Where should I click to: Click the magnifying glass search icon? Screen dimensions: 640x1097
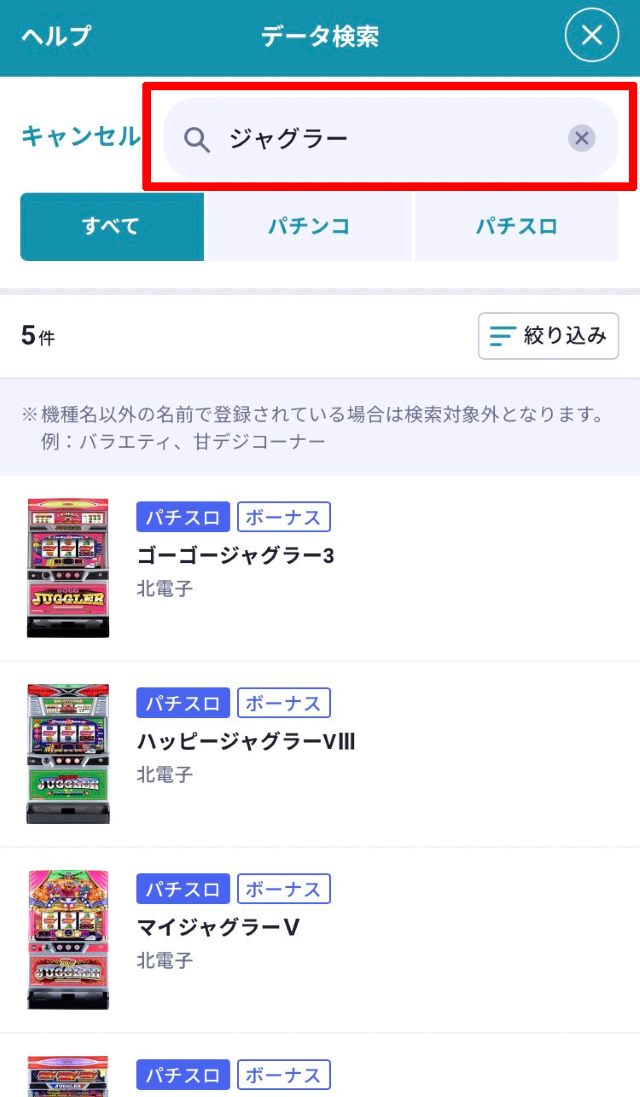pyautogui.click(x=197, y=139)
